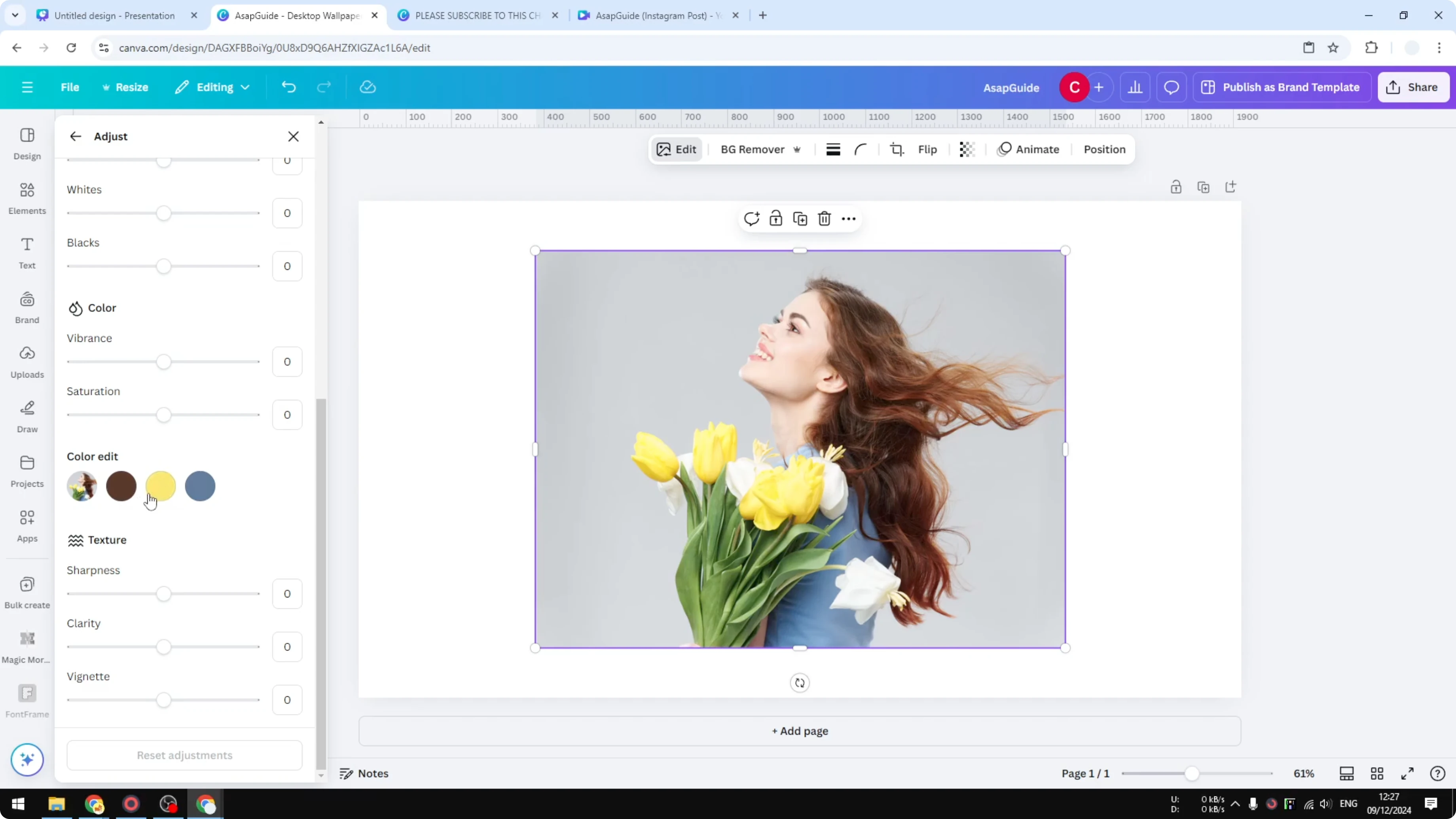Open the File menu
Viewport: 1456px width, 819px height.
point(70,87)
